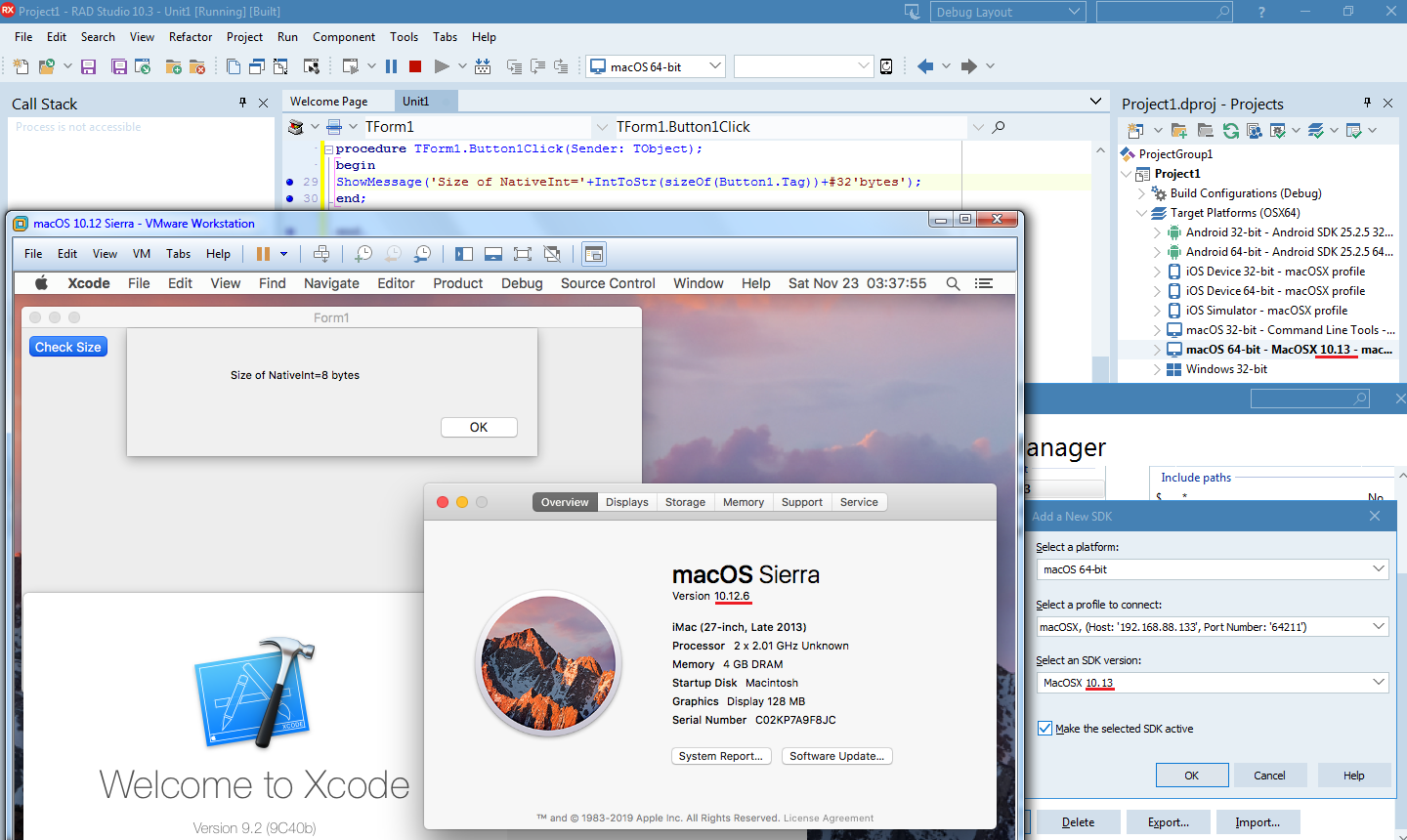Viewport: 1407px width, 840px height.
Task: Open the Refactor menu
Action: (x=191, y=37)
